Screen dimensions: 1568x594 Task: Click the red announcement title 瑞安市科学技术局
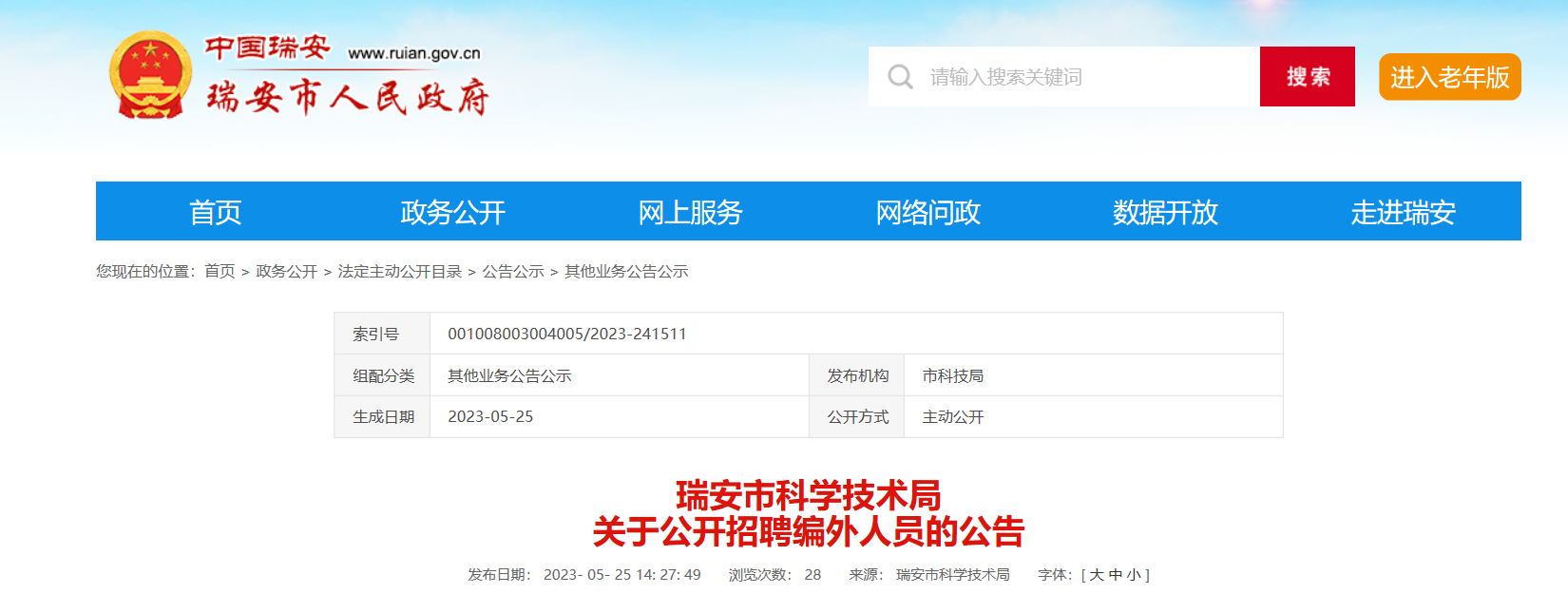(x=809, y=496)
